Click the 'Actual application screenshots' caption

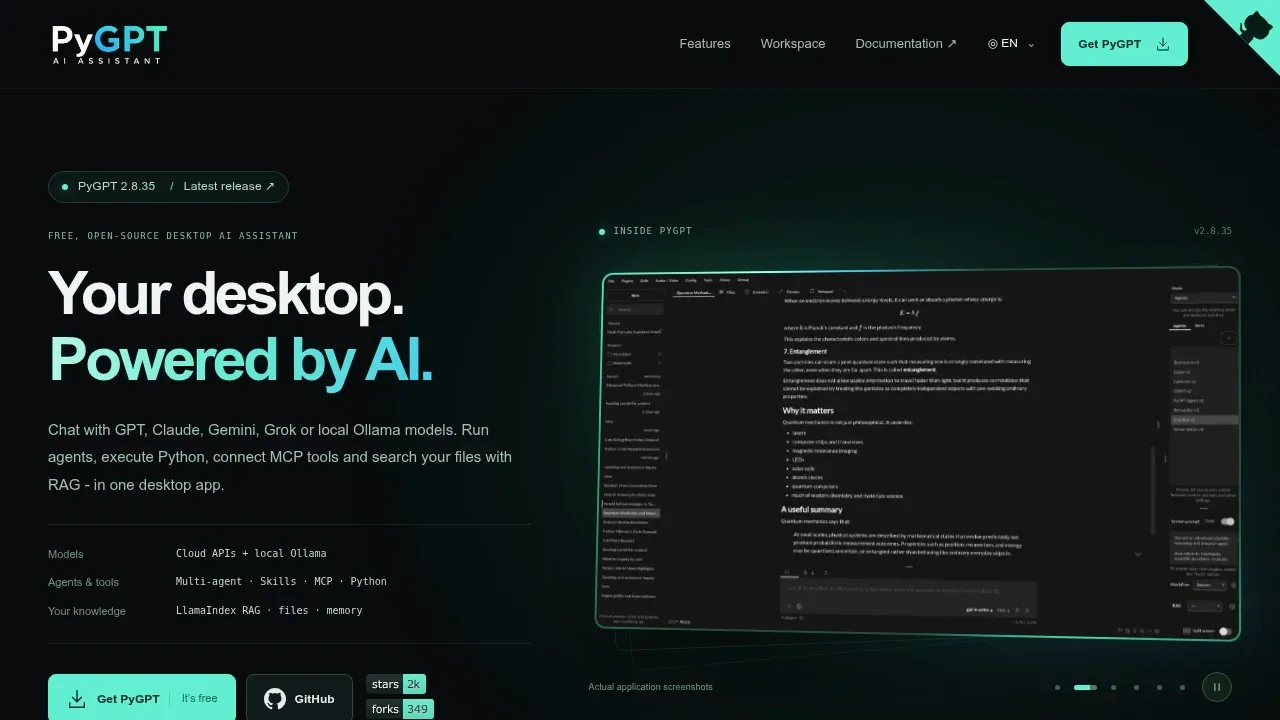(x=650, y=687)
